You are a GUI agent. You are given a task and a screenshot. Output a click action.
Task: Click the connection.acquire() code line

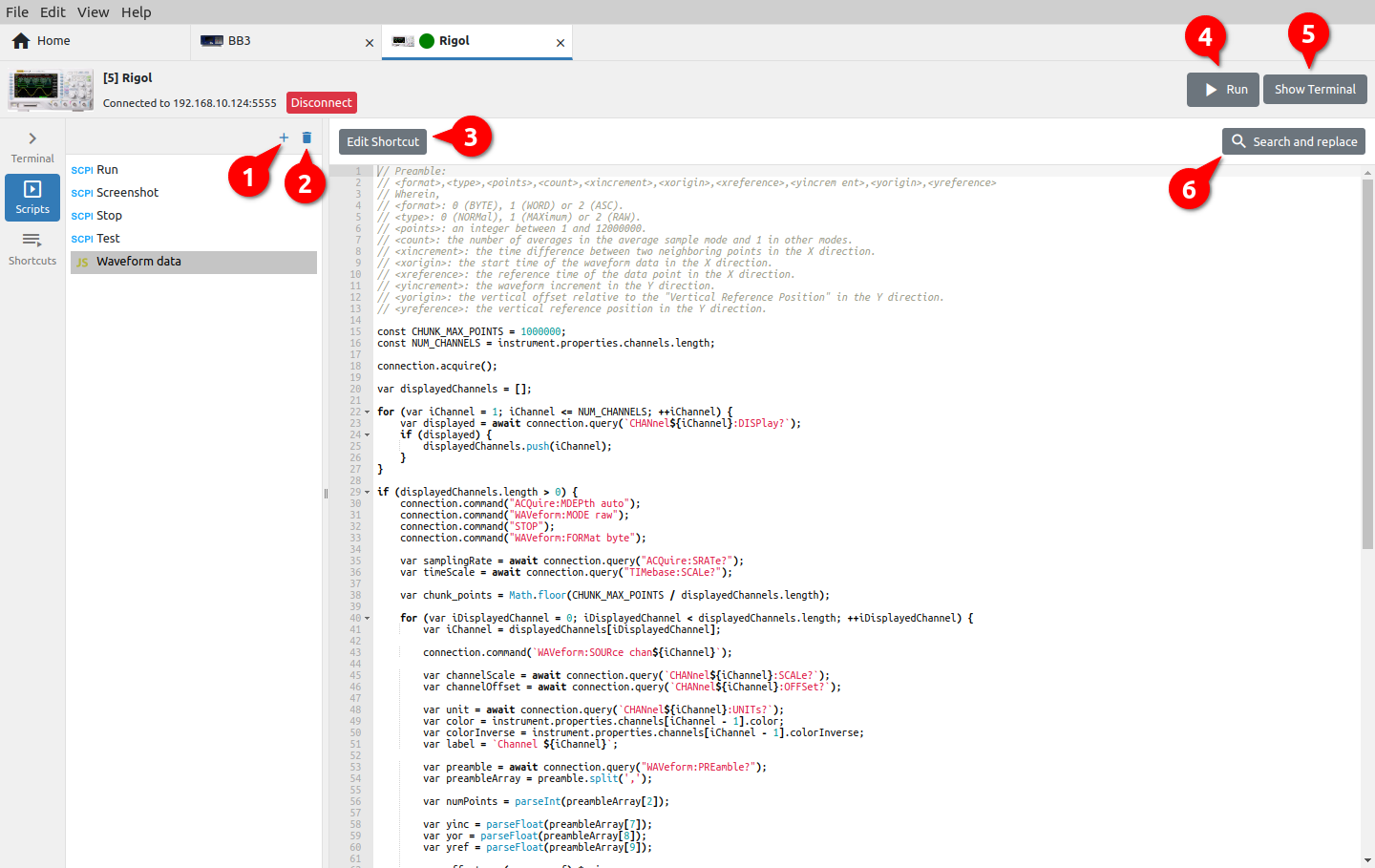437,367
